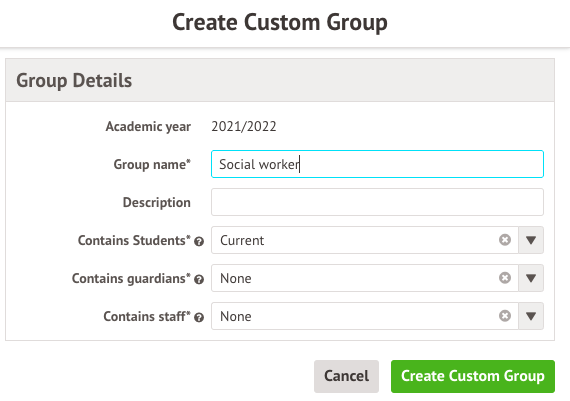This screenshot has height=401, width=570.
Task: Click the green Create Custom Group button
Action: 473,376
